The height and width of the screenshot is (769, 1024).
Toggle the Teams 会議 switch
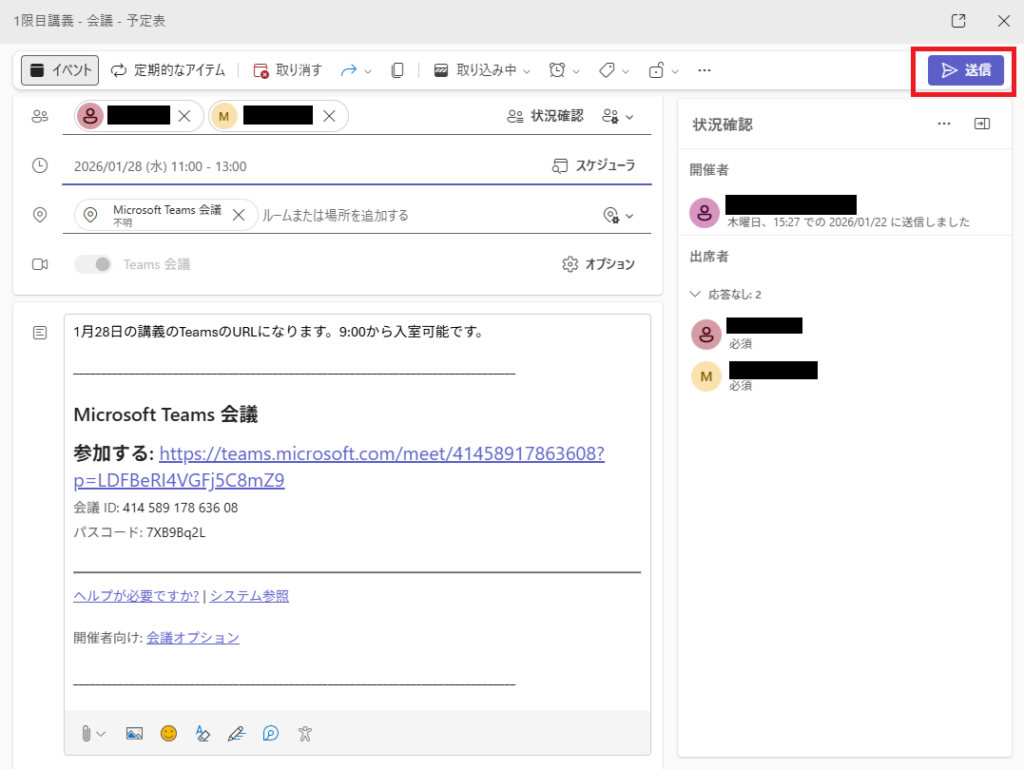(94, 264)
